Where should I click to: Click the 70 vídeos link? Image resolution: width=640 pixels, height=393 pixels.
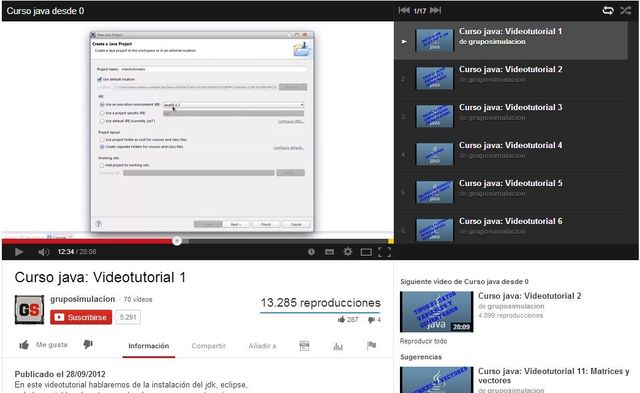138,300
